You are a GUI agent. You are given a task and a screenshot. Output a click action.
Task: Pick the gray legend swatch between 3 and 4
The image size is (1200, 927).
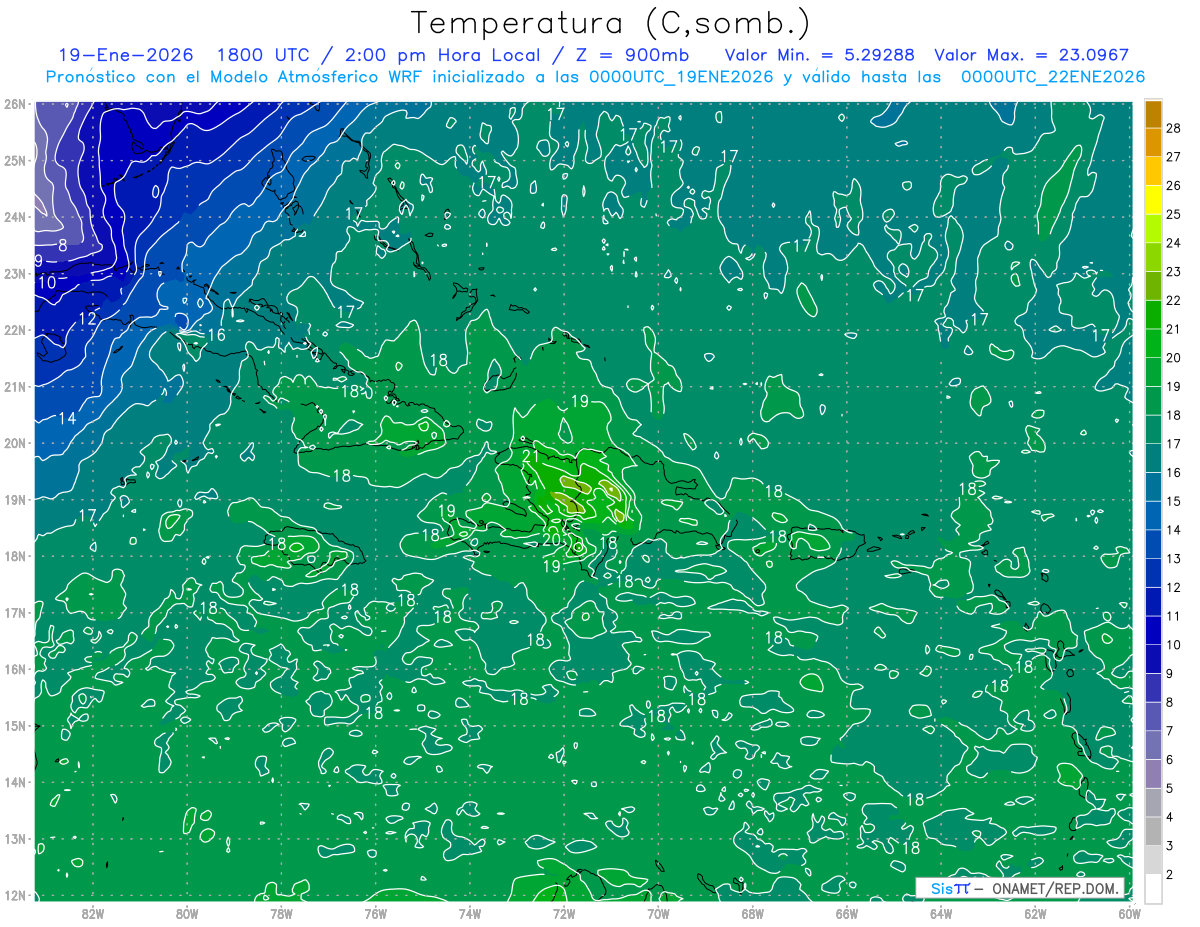tap(1153, 831)
